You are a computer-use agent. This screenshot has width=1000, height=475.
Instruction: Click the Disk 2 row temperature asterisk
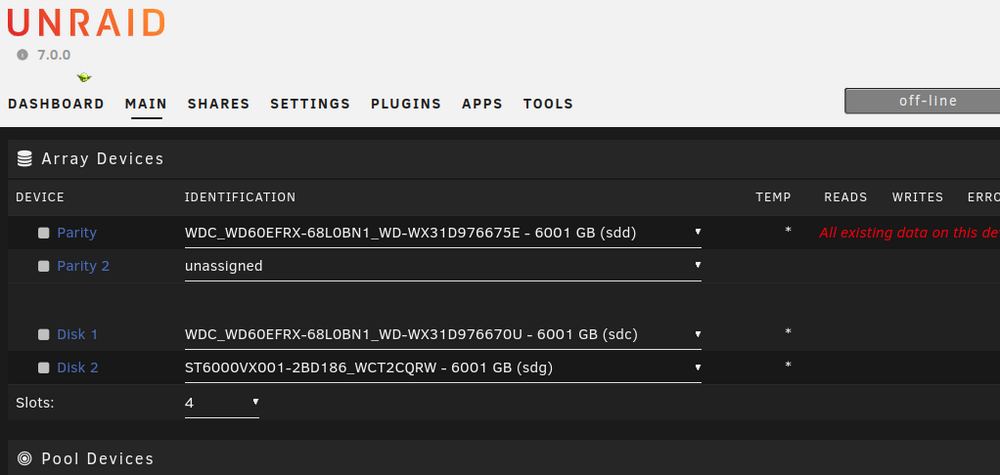788,365
